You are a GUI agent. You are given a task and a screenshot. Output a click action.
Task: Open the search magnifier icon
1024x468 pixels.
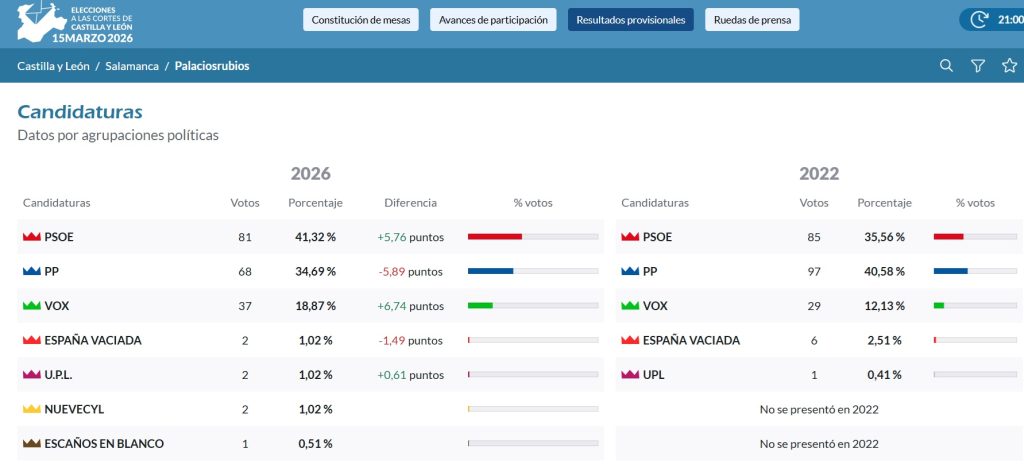tap(946, 65)
